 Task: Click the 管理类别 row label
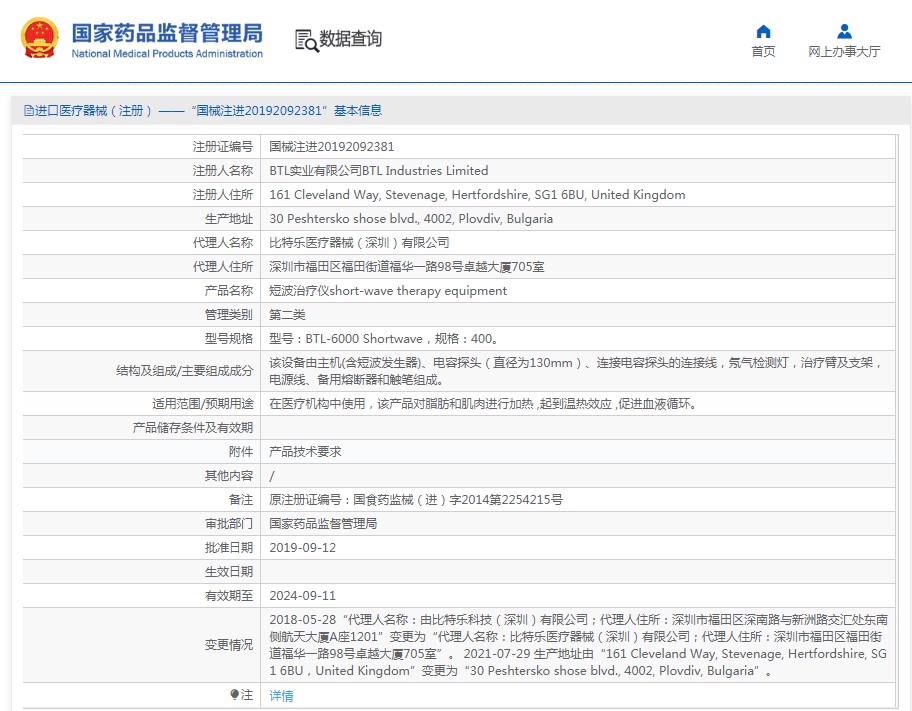coord(229,315)
